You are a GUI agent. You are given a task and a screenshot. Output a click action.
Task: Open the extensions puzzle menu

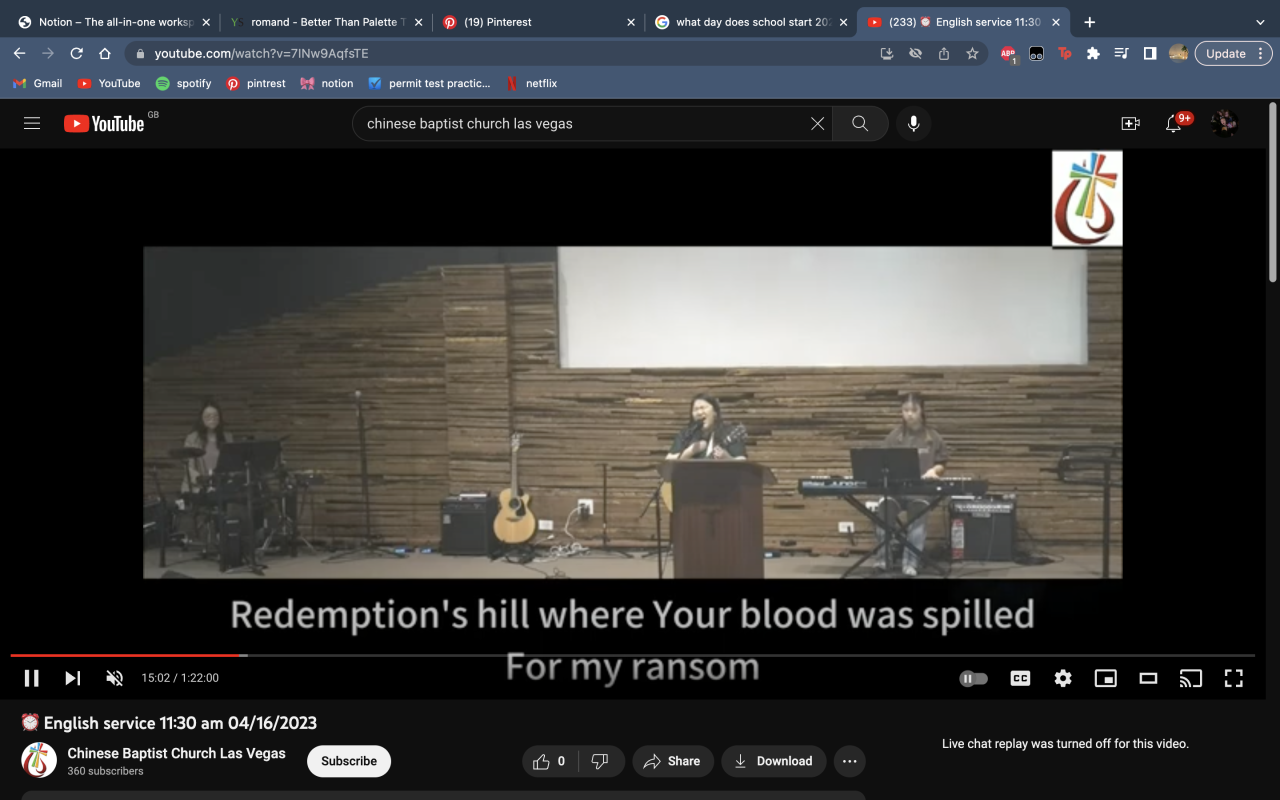tap(1093, 53)
